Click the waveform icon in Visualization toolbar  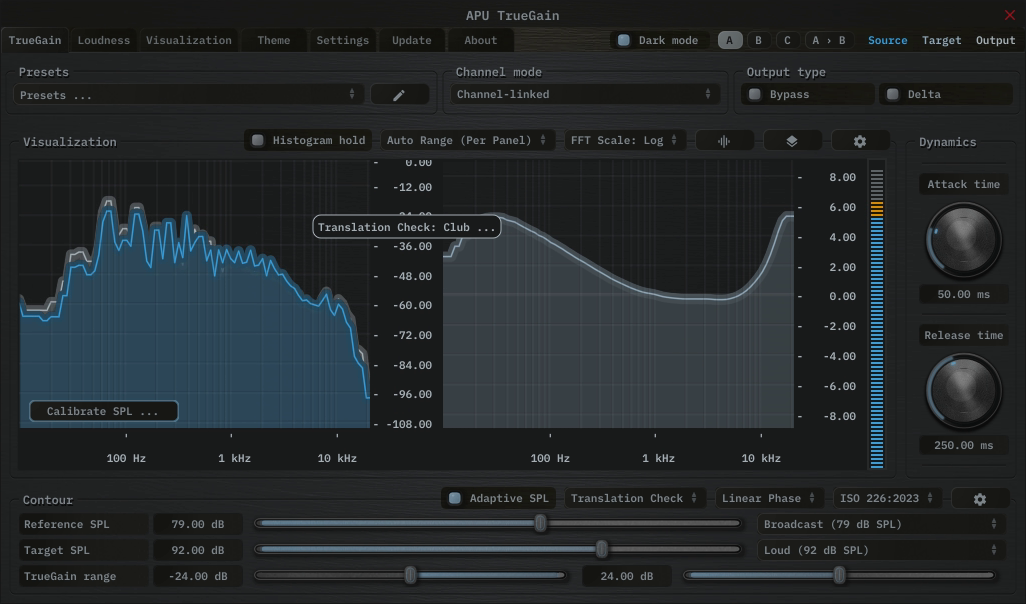[724, 141]
